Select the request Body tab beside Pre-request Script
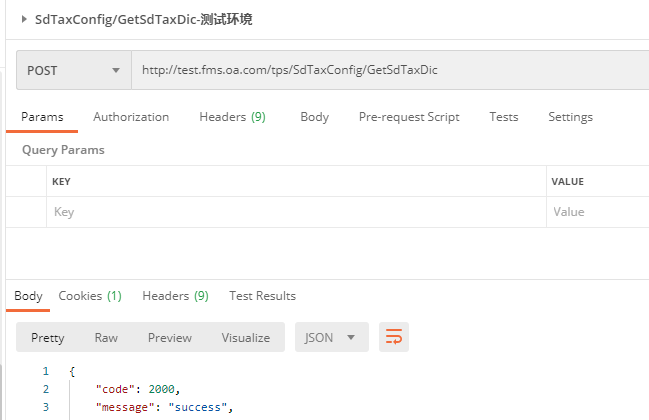This screenshot has height=420, width=649. click(x=314, y=117)
